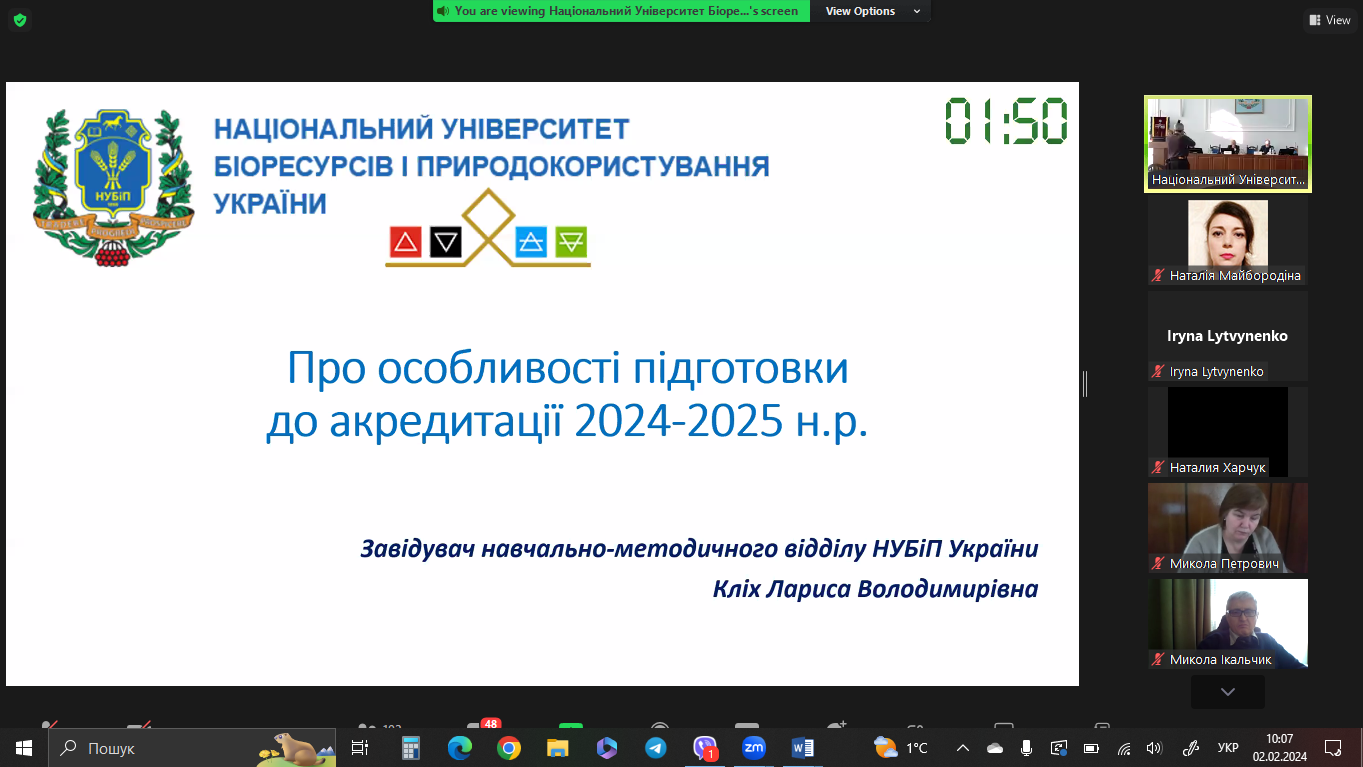Click the НУБіП university crest logo
1363x767 pixels.
click(x=113, y=187)
